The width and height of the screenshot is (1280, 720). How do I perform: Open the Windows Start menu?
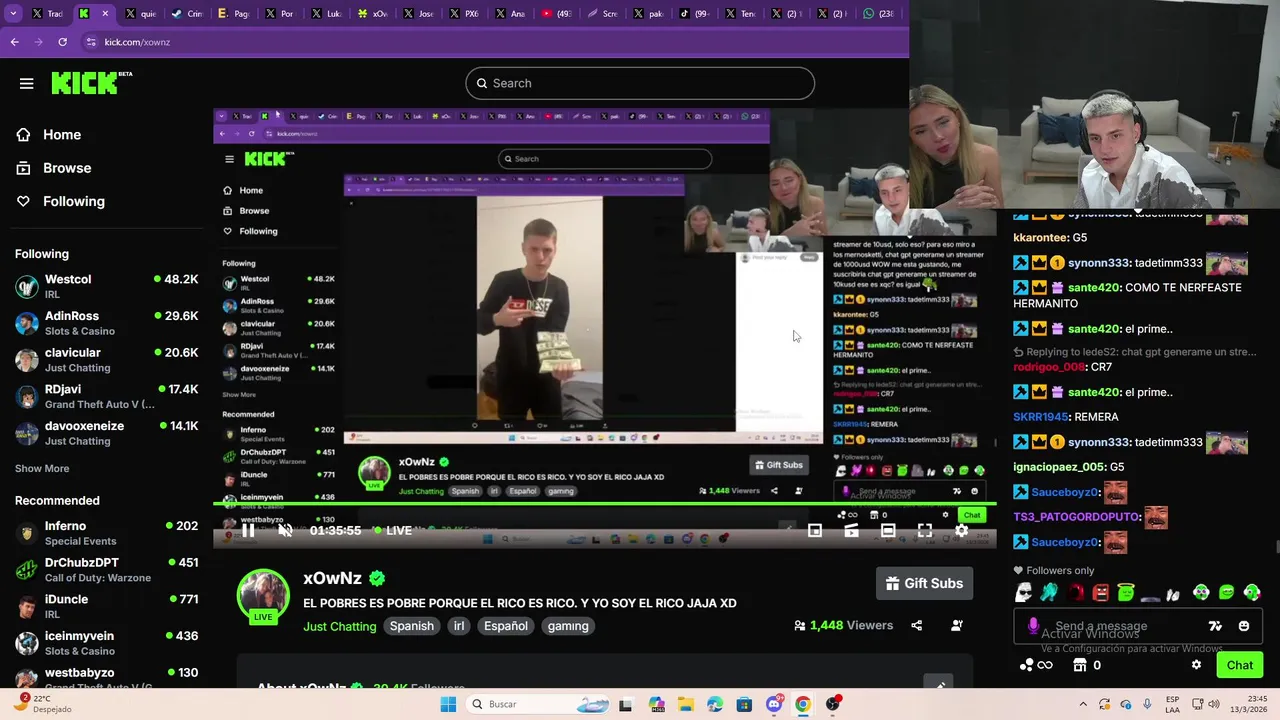tap(448, 704)
